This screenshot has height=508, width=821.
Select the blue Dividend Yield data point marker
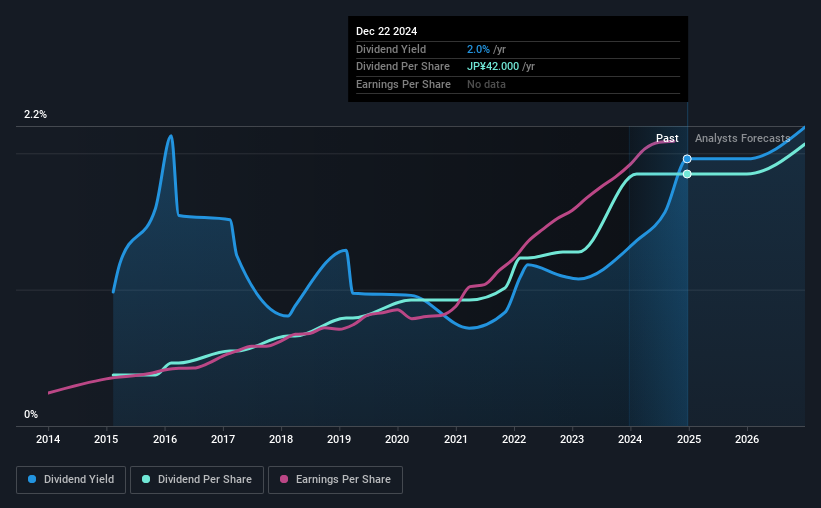(687, 159)
